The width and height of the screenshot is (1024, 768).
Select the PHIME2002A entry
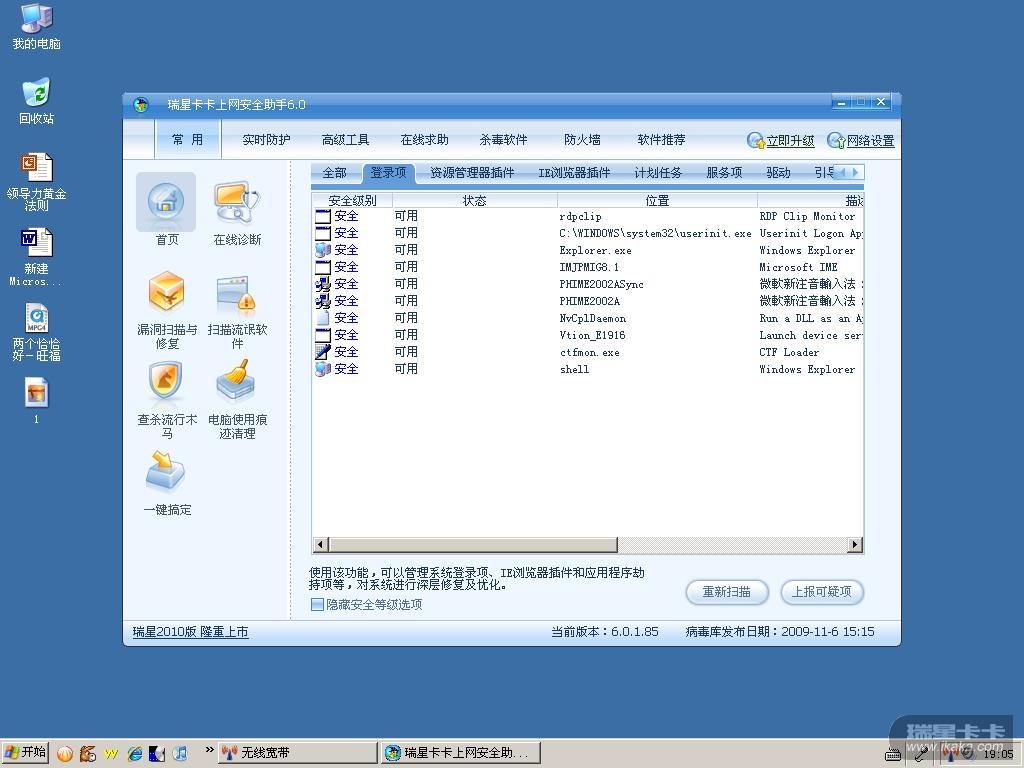(x=590, y=301)
